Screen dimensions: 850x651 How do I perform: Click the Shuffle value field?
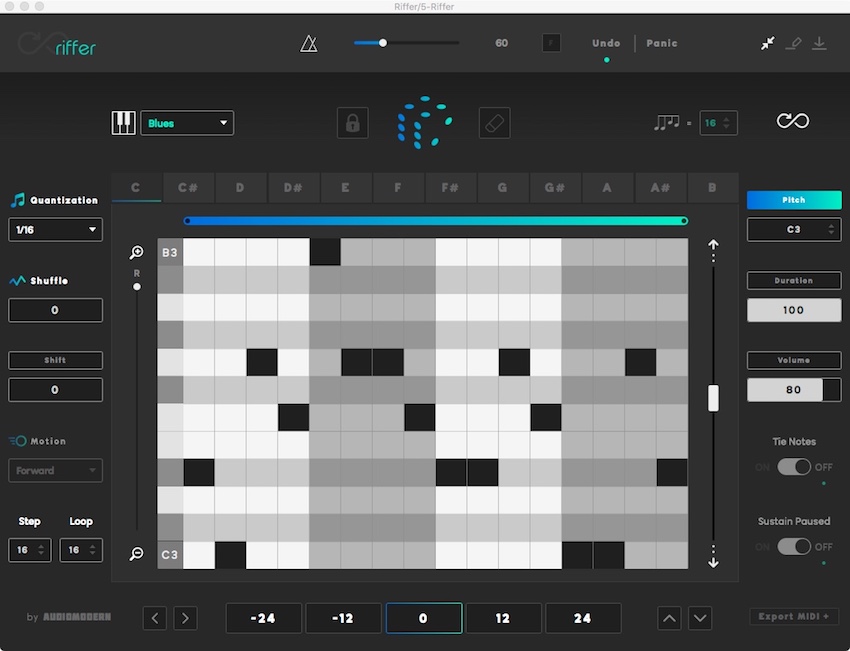click(x=55, y=310)
